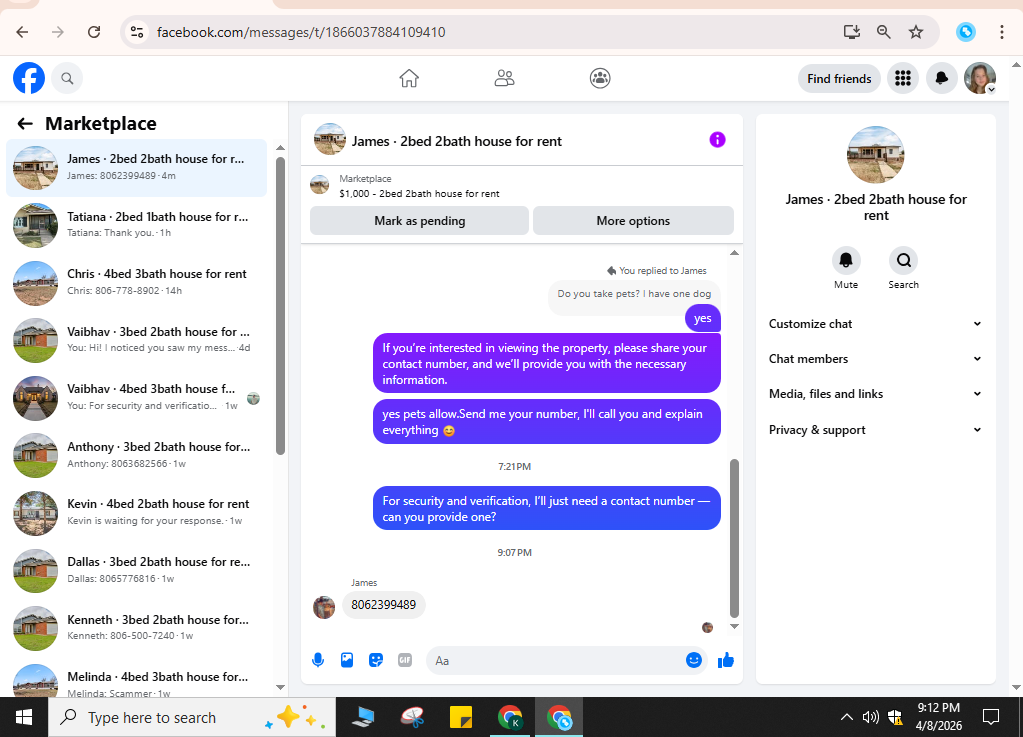Click the 'yes' reply bubble
This screenshot has width=1023, height=737.
(703, 318)
